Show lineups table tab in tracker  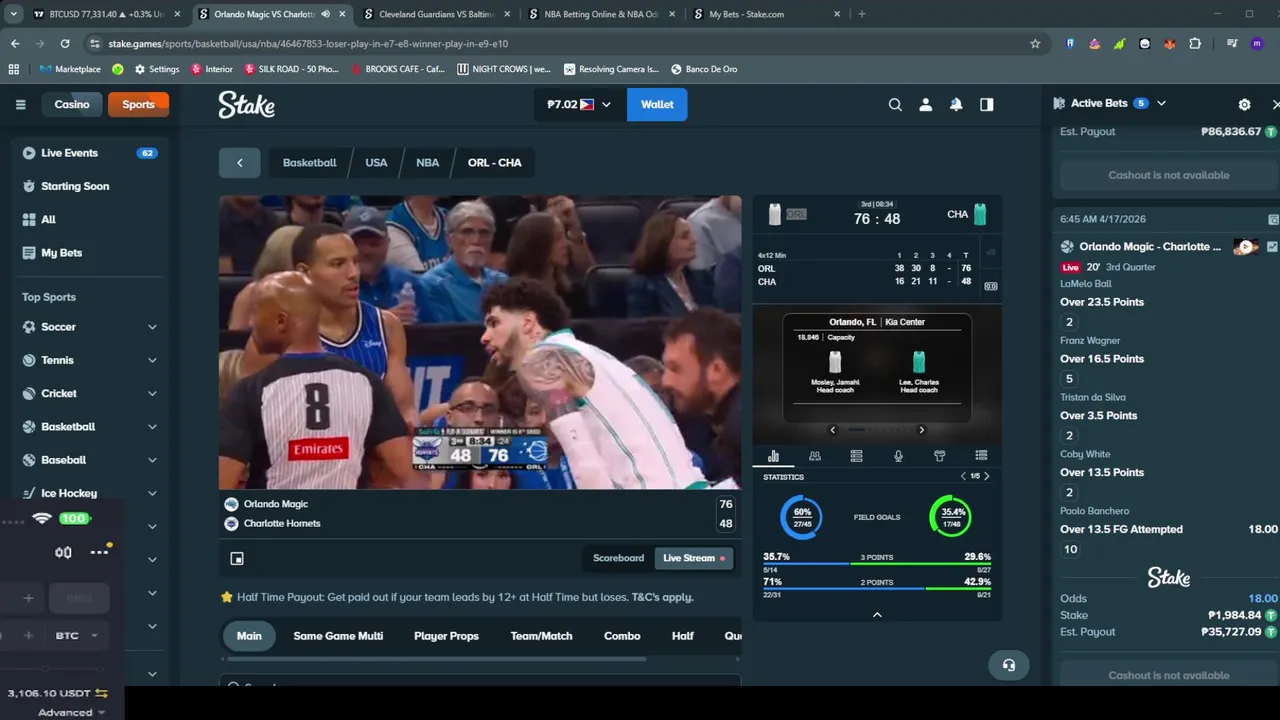[x=856, y=456]
